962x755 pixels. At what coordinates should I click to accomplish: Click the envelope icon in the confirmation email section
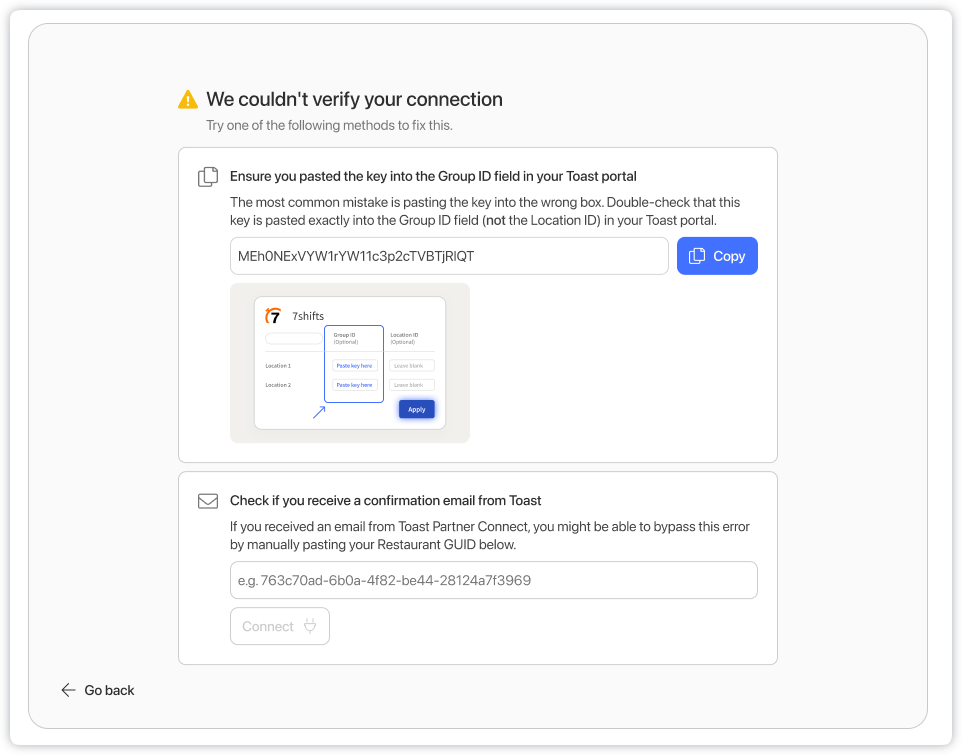point(208,501)
